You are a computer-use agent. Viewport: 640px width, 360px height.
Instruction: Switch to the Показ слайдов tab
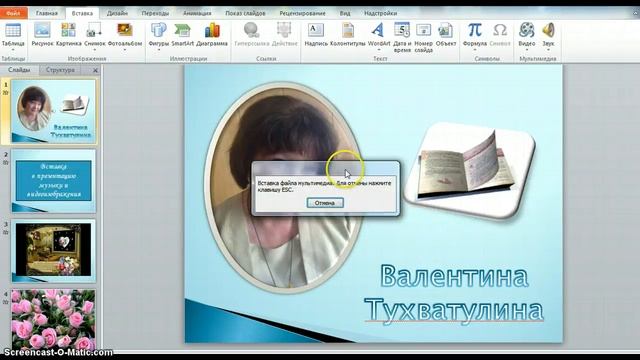[x=245, y=13]
